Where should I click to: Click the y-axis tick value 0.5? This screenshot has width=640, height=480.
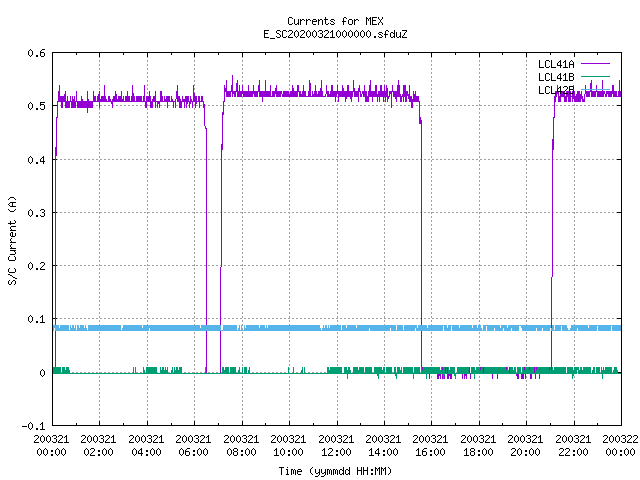(x=36, y=106)
